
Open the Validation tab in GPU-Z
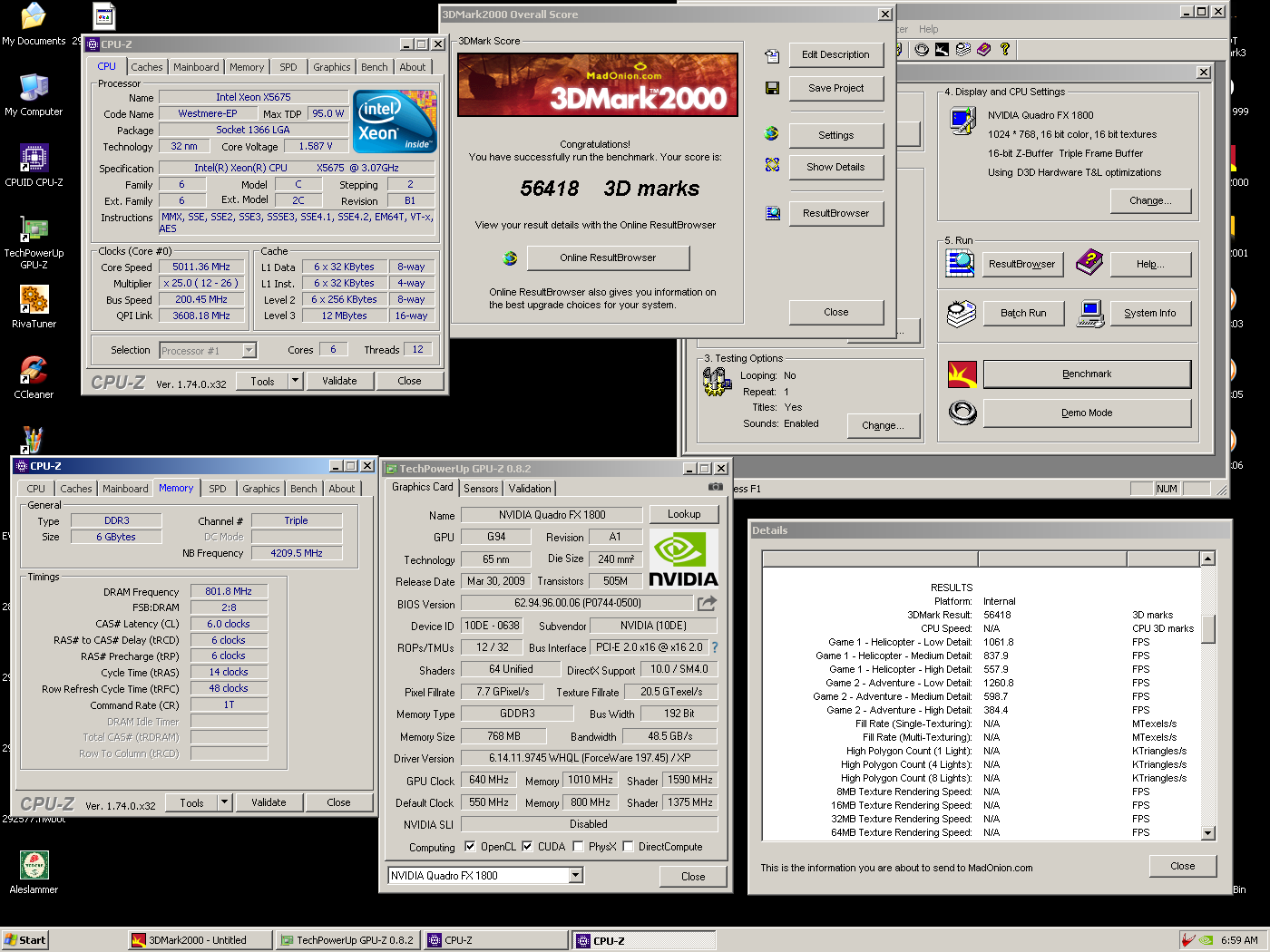click(530, 489)
